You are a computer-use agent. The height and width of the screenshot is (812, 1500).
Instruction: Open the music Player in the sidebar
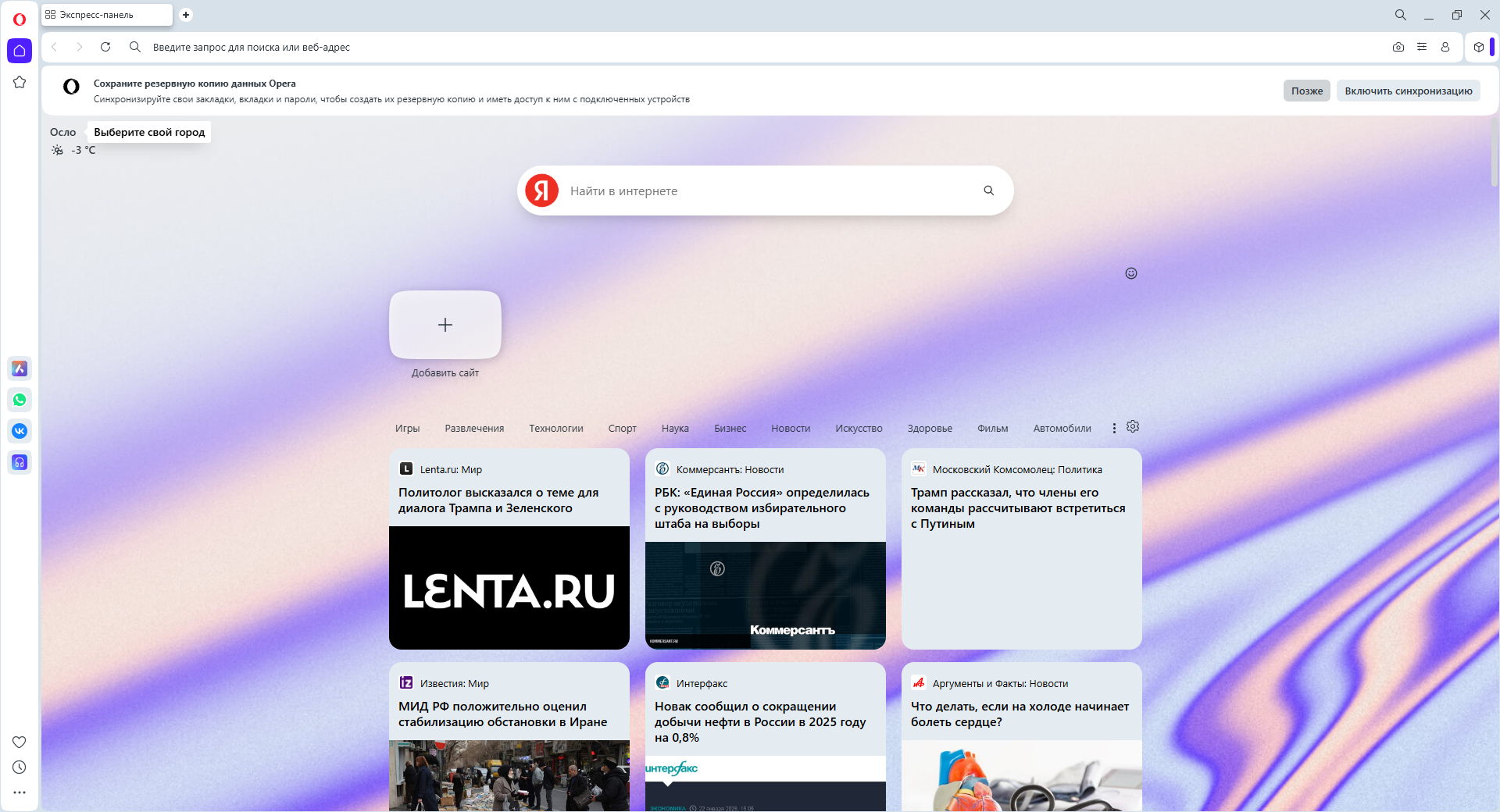tap(20, 462)
